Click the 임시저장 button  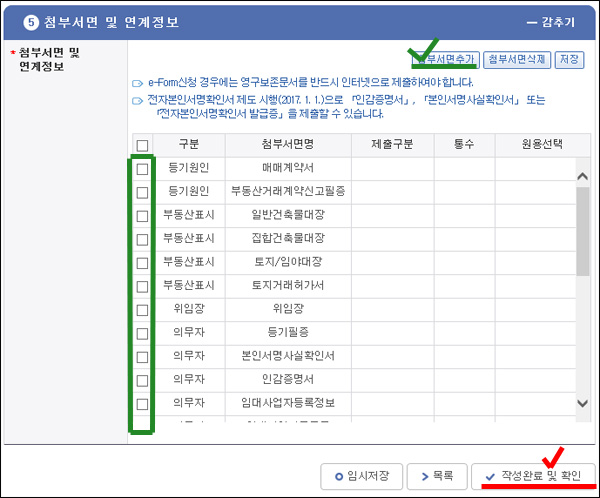pyautogui.click(x=362, y=476)
